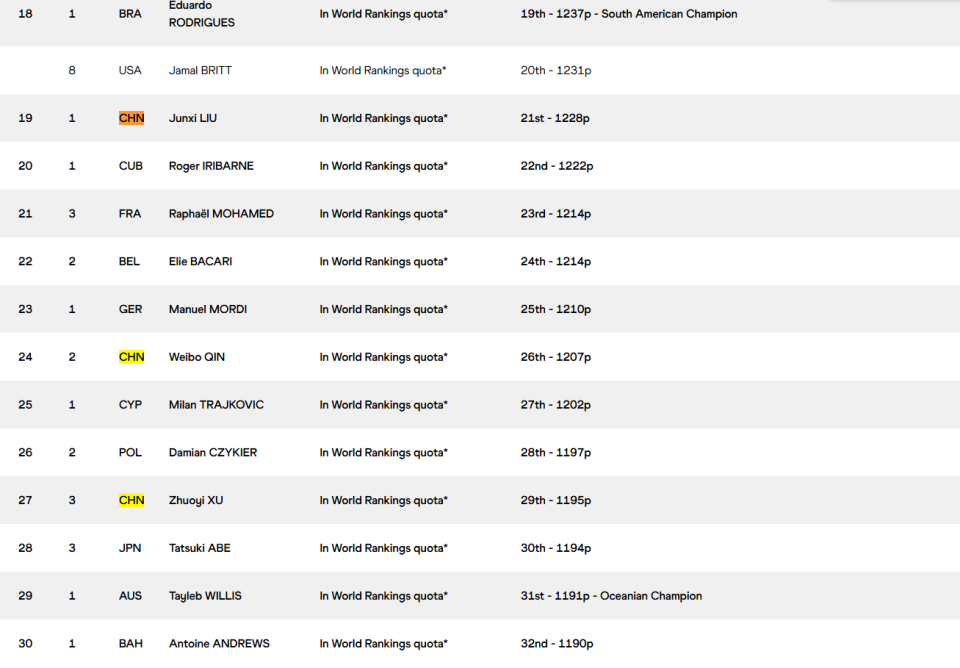Open Roger IRIBARNE athlete entry
This screenshot has height=668, width=960.
pyautogui.click(x=211, y=166)
